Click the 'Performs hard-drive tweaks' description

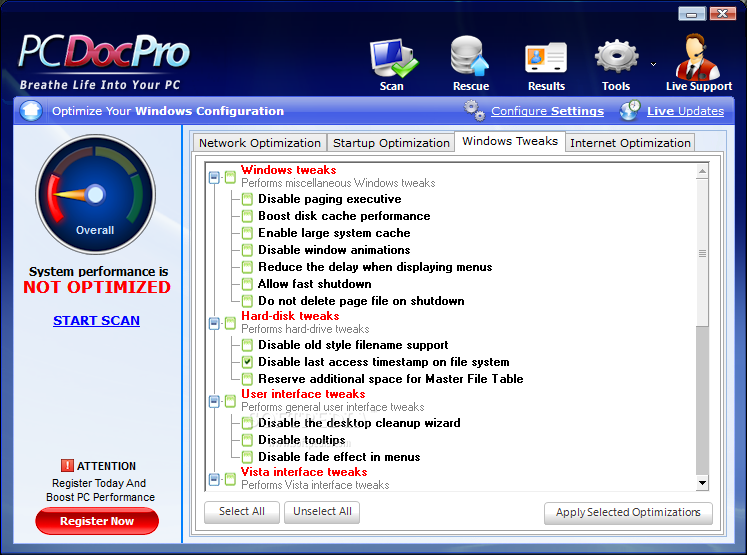(305, 329)
